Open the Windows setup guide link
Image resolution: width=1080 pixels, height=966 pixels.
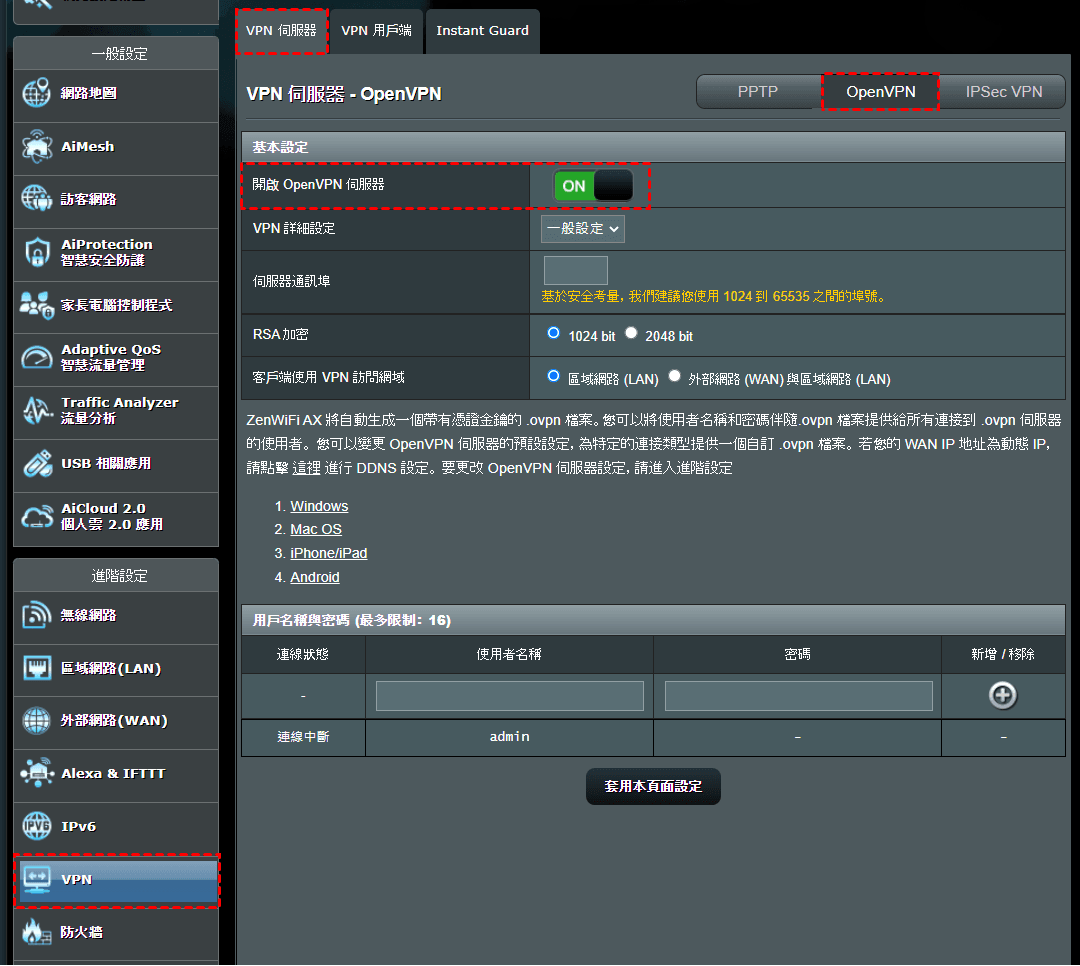(x=319, y=506)
